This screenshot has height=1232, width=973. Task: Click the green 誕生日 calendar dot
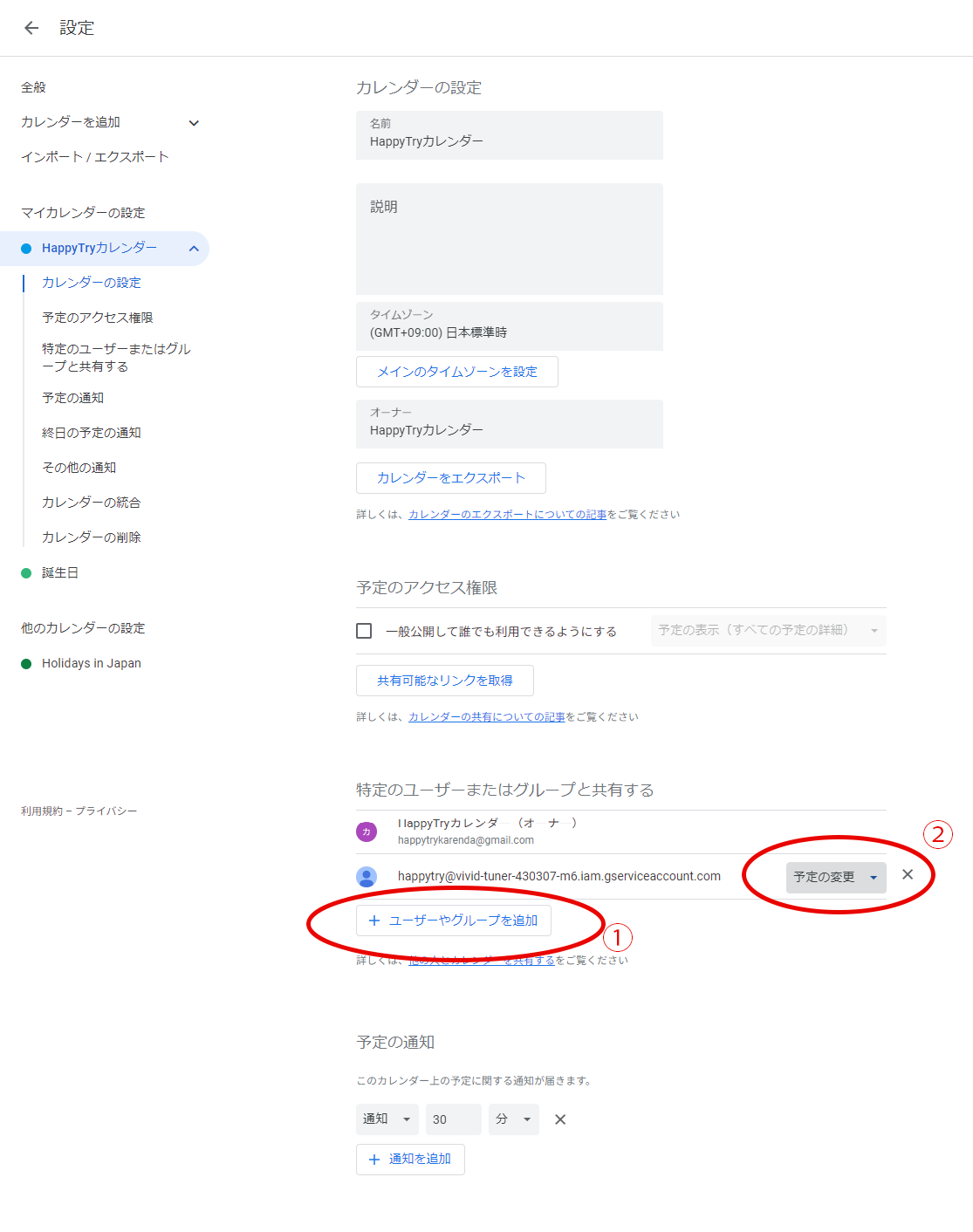(x=26, y=573)
